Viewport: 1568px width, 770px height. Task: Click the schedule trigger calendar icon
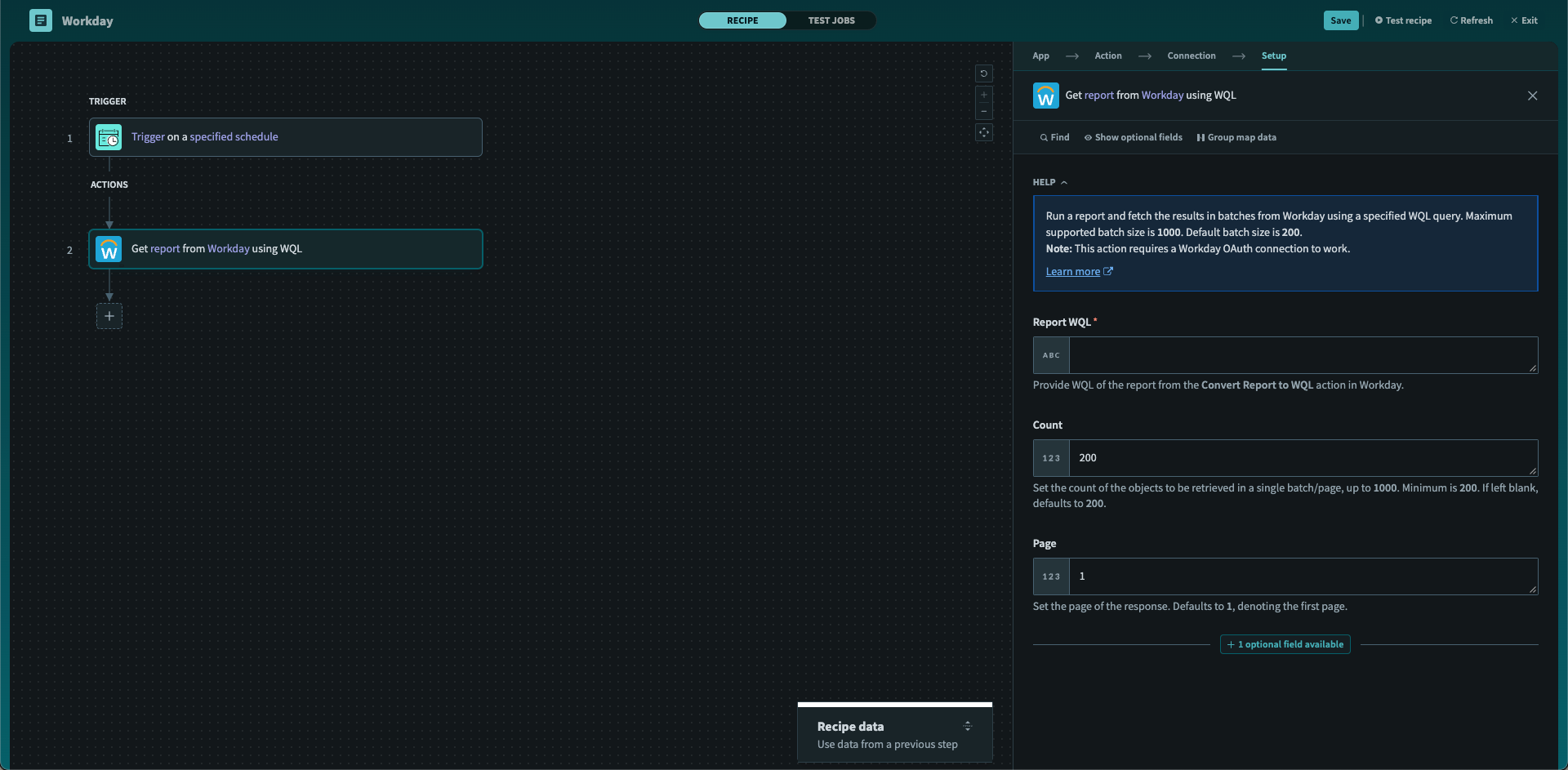107,137
